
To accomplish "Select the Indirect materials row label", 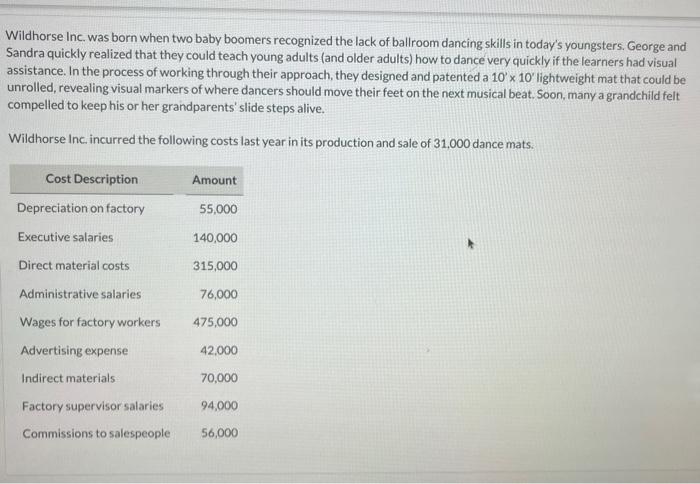I will [68, 378].
